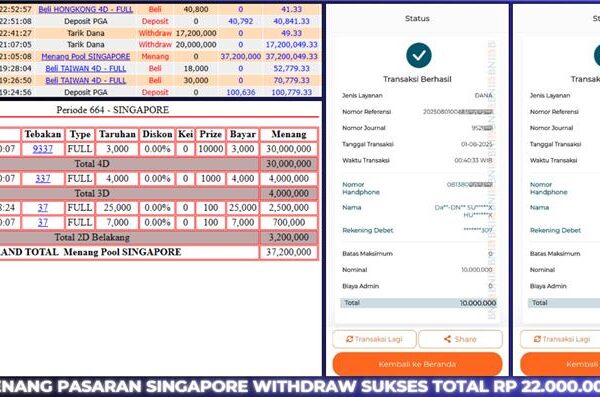
Task: Tap the orange Kembali ke Beranda button
Action: [417, 364]
